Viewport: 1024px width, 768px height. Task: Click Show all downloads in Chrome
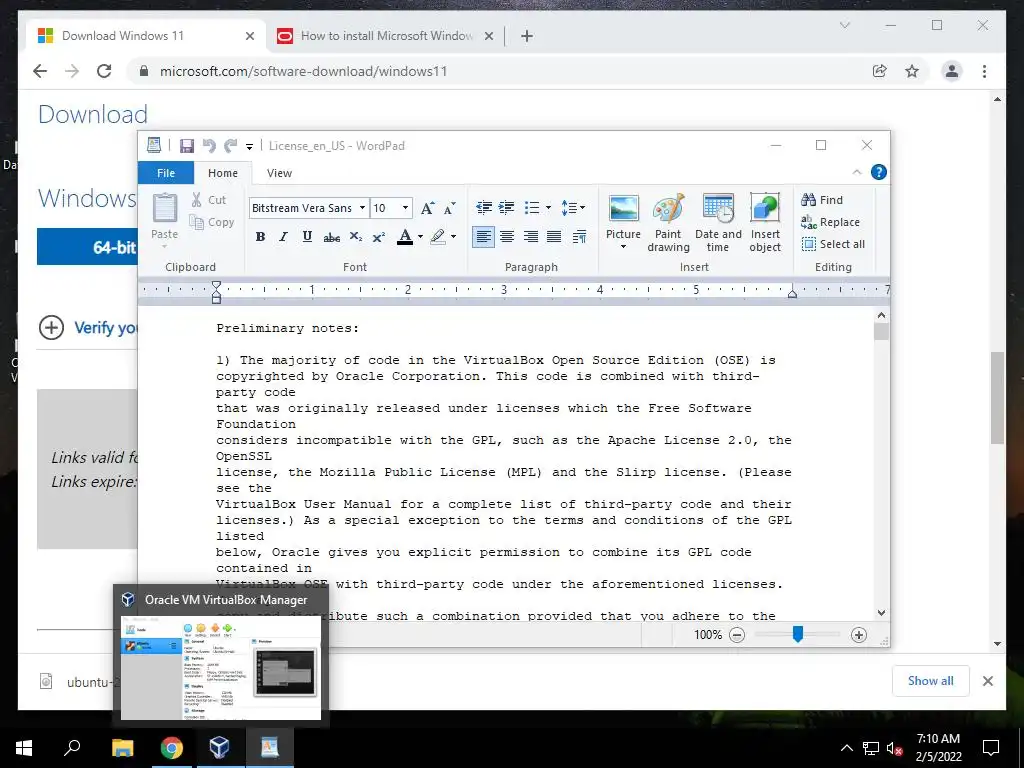point(931,681)
